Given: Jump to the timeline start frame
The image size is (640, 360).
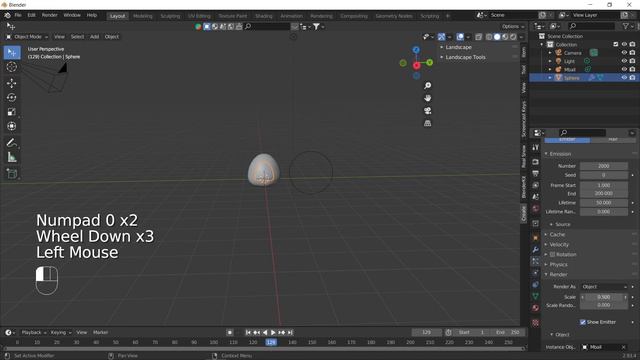Looking at the screenshot, I should [x=248, y=333].
